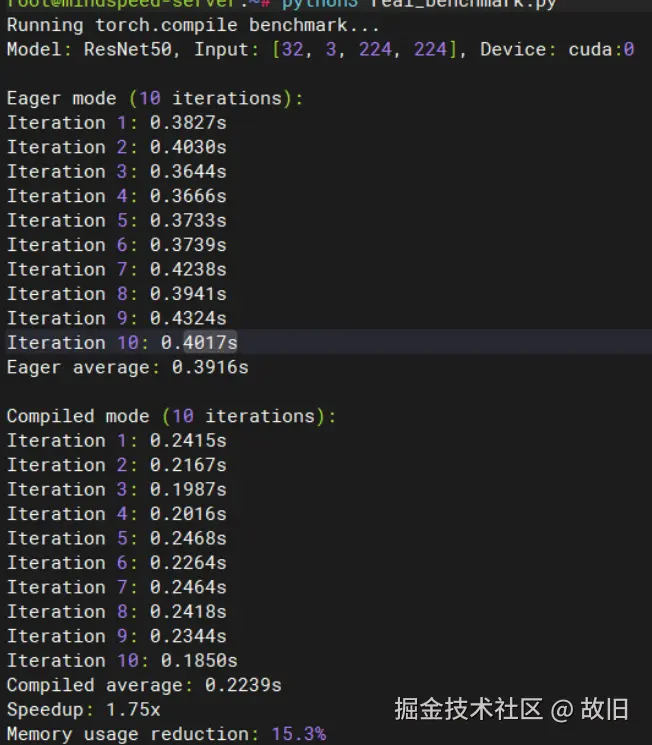Click the line 'Running torch.compile benchmark...'

pyautogui.click(x=192, y=25)
